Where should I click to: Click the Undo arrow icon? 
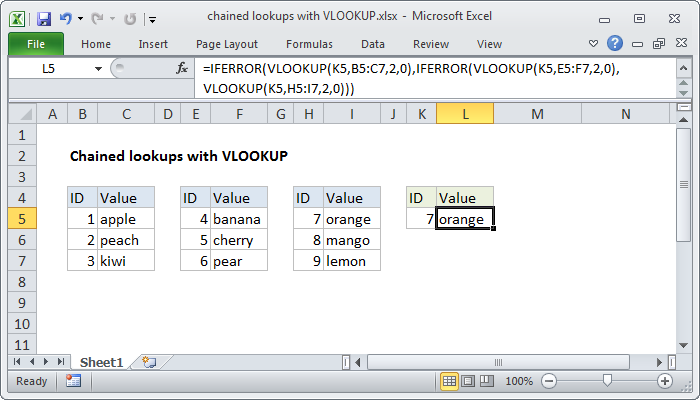tap(65, 19)
